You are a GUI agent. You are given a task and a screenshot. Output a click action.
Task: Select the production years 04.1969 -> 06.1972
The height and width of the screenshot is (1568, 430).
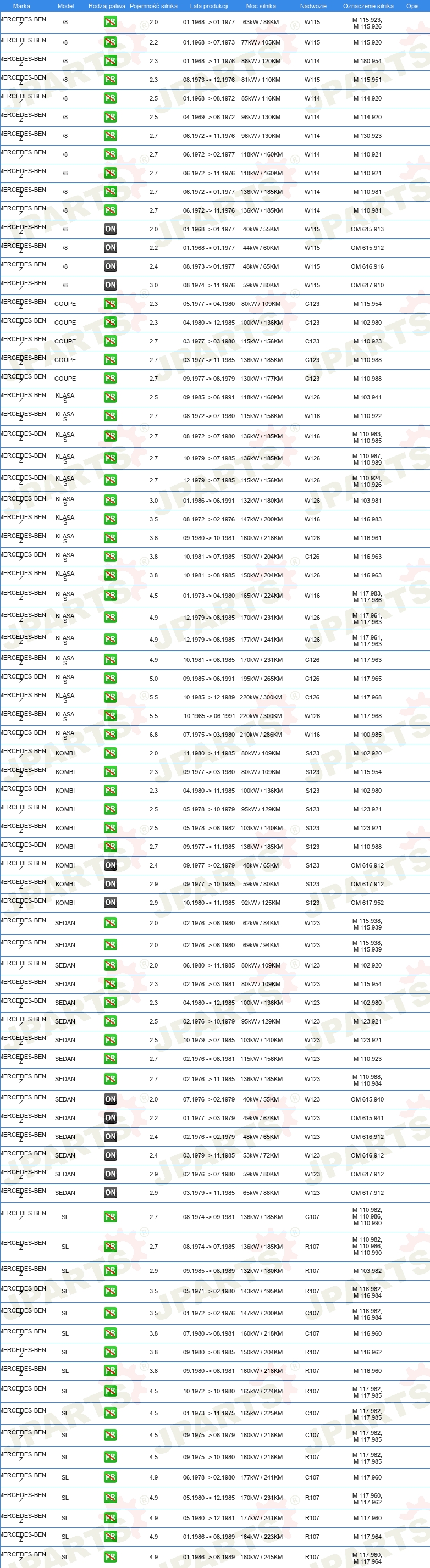[209, 117]
